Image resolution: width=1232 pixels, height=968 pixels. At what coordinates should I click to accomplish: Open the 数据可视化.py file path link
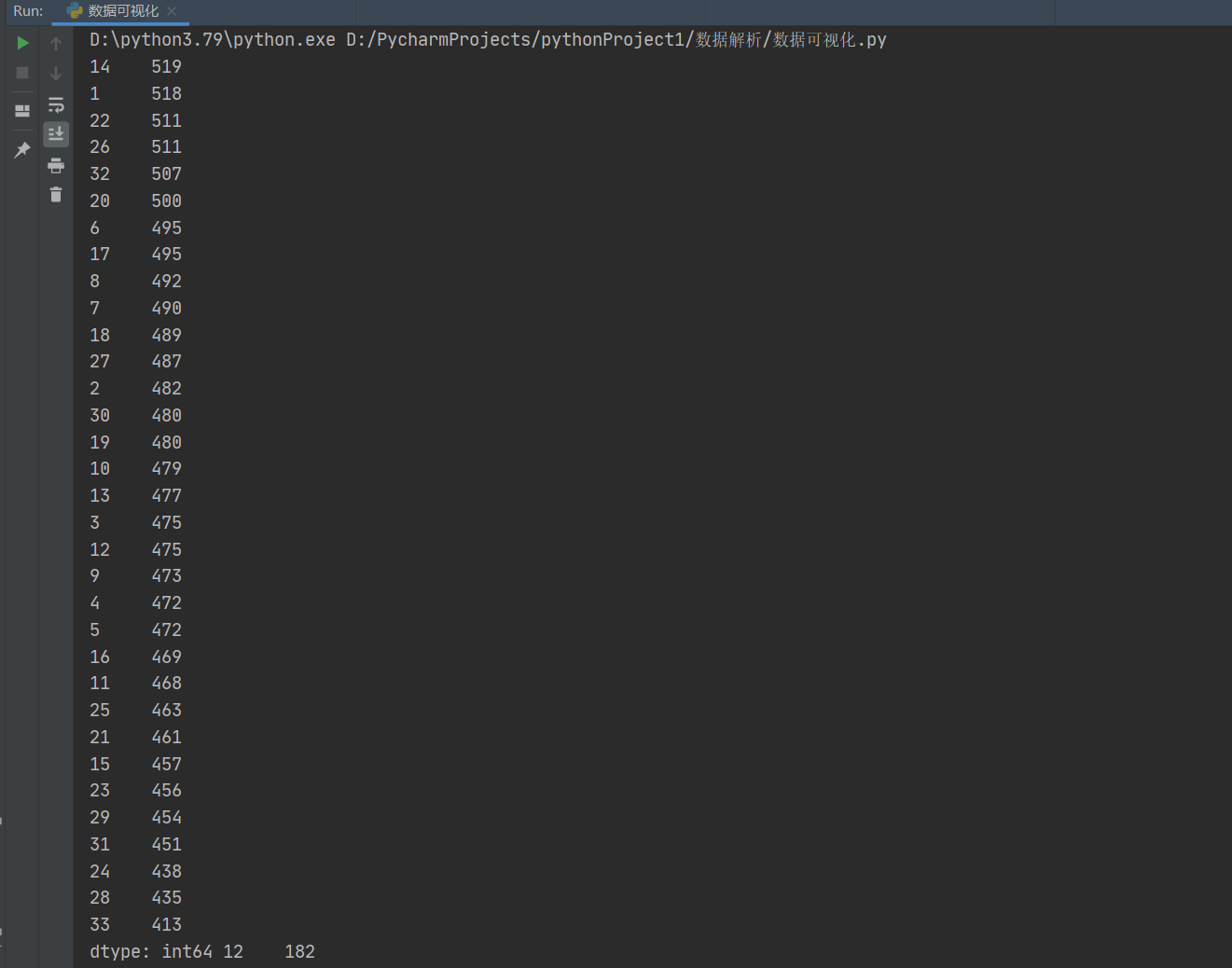click(616, 40)
